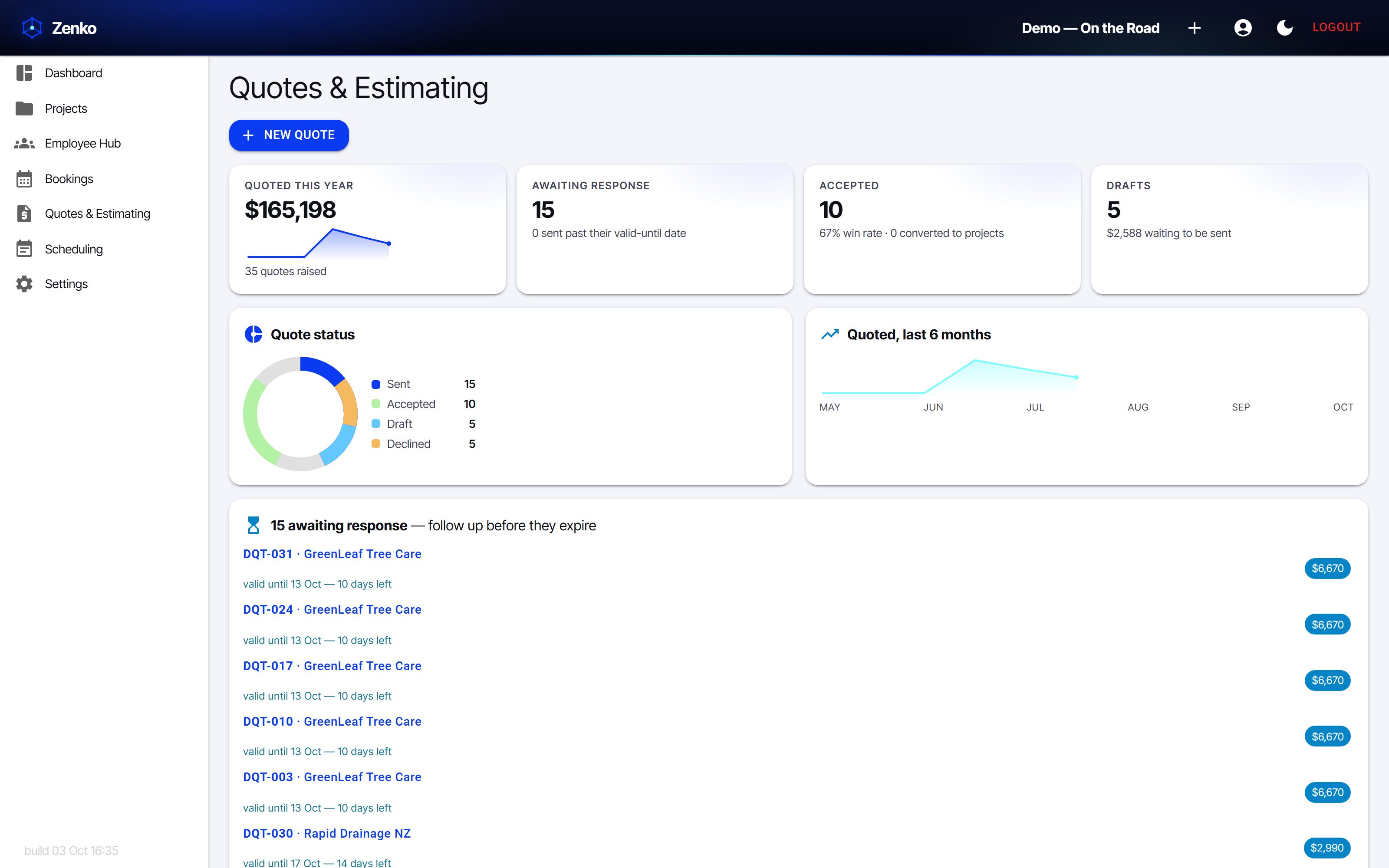Click the Quoted This Year card

(367, 230)
